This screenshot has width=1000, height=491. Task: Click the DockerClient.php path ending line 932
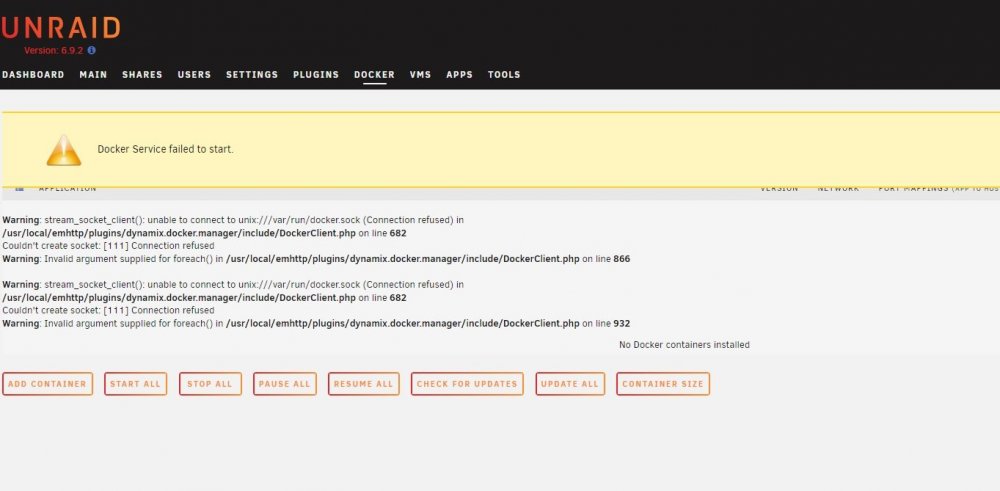(x=402, y=323)
